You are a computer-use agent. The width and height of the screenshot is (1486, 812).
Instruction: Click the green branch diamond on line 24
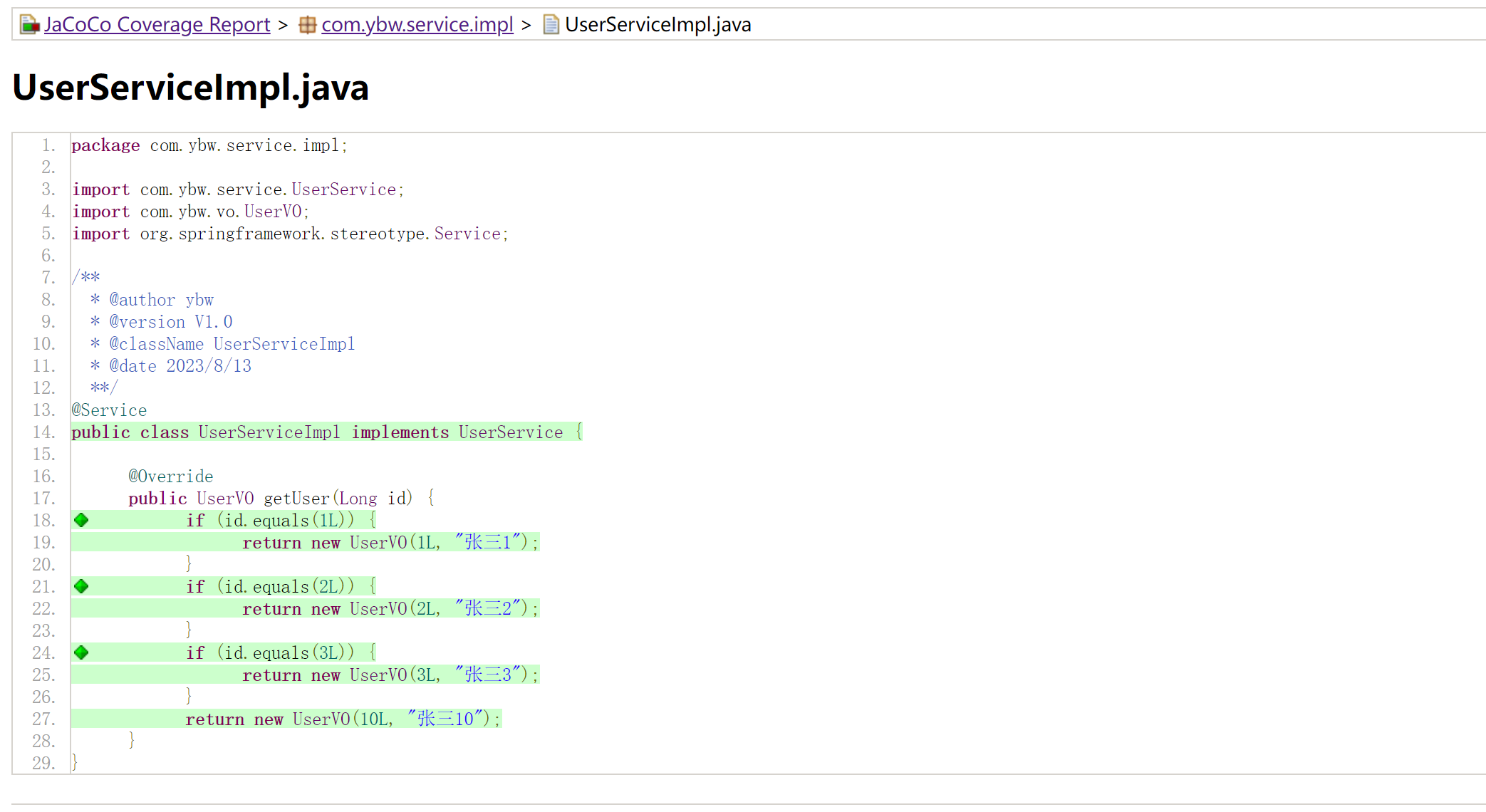pos(81,652)
